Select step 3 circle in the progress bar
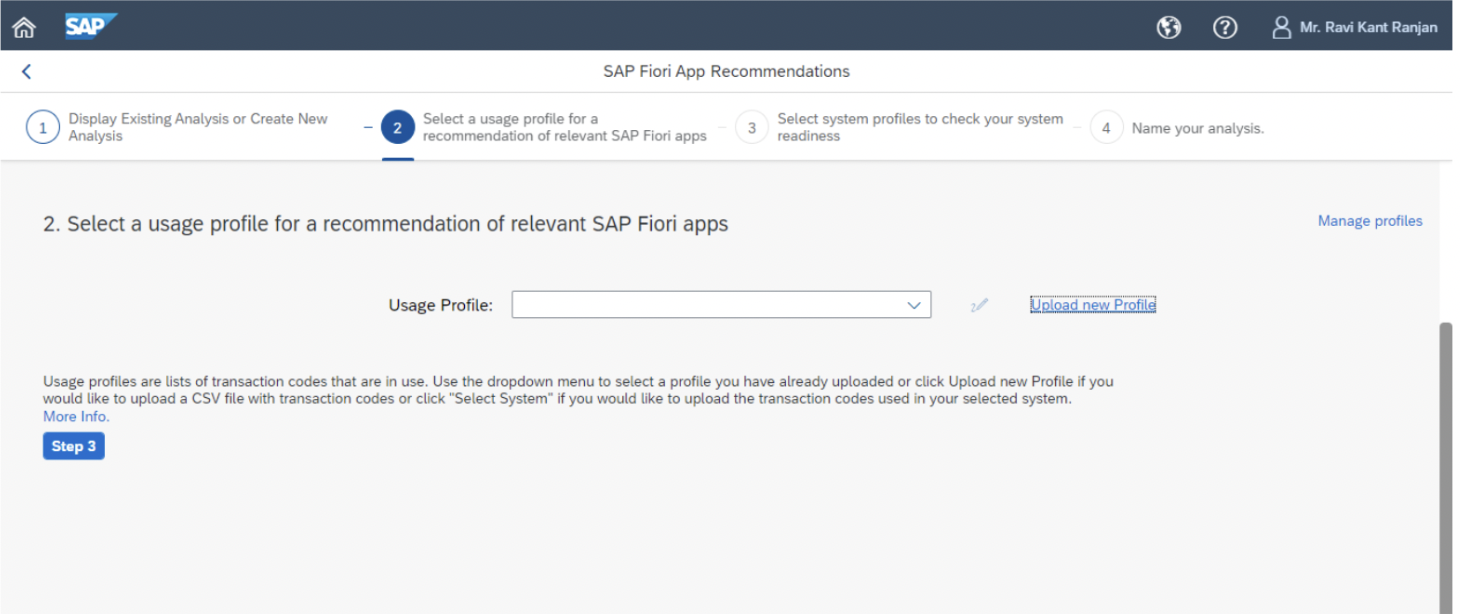 click(751, 127)
